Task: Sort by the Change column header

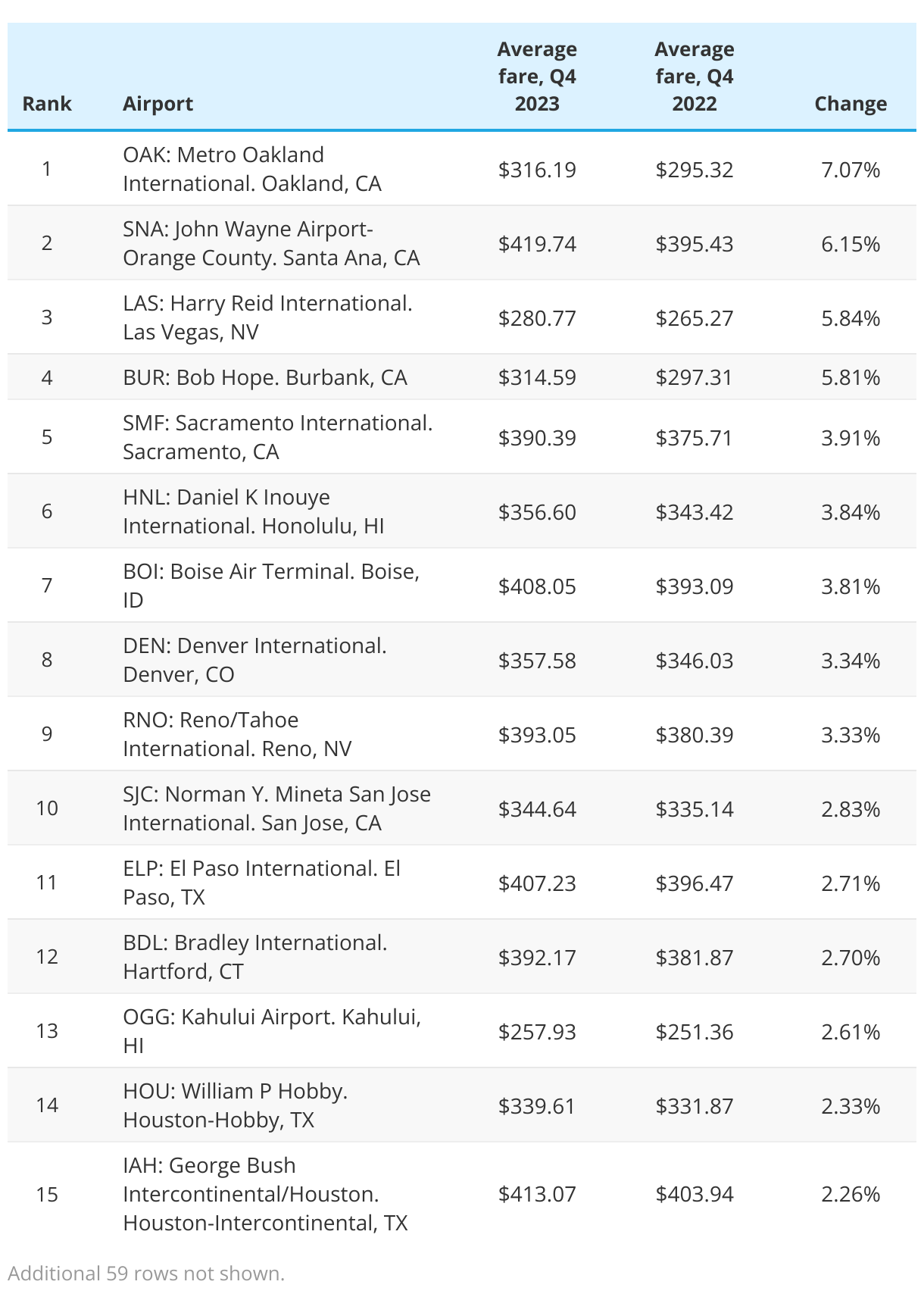Action: (x=851, y=104)
